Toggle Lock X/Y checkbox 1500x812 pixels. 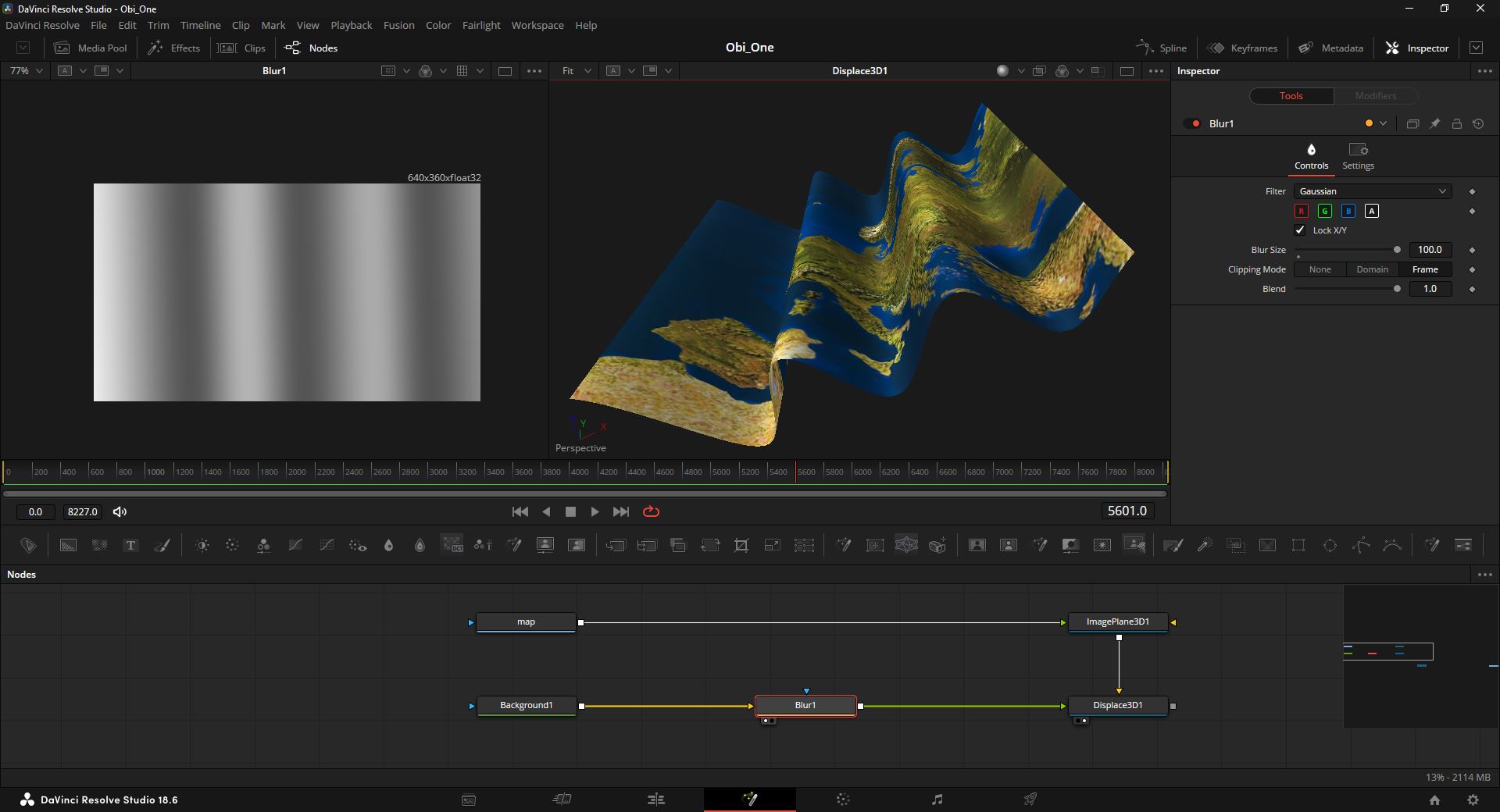1300,230
